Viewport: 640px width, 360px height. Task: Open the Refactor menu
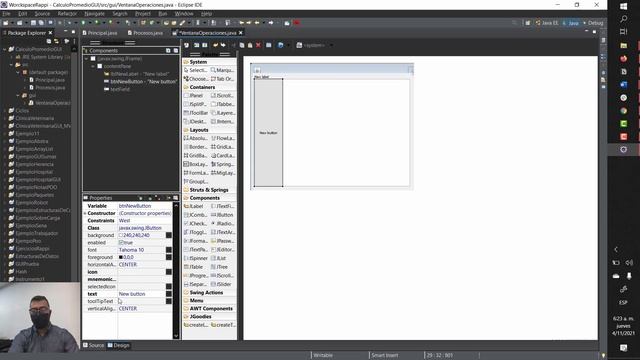click(x=67, y=13)
